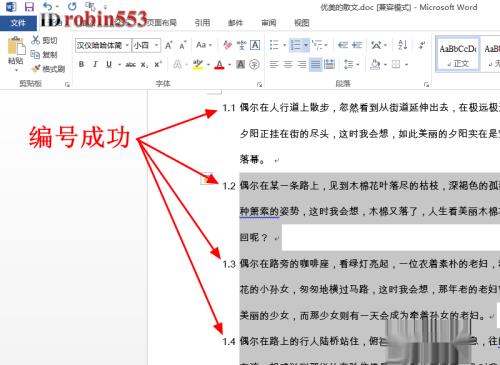Image resolution: width=500 pixels, height=365 pixels.
Task: Toggle show paragraph marks
Action: pos(422,45)
